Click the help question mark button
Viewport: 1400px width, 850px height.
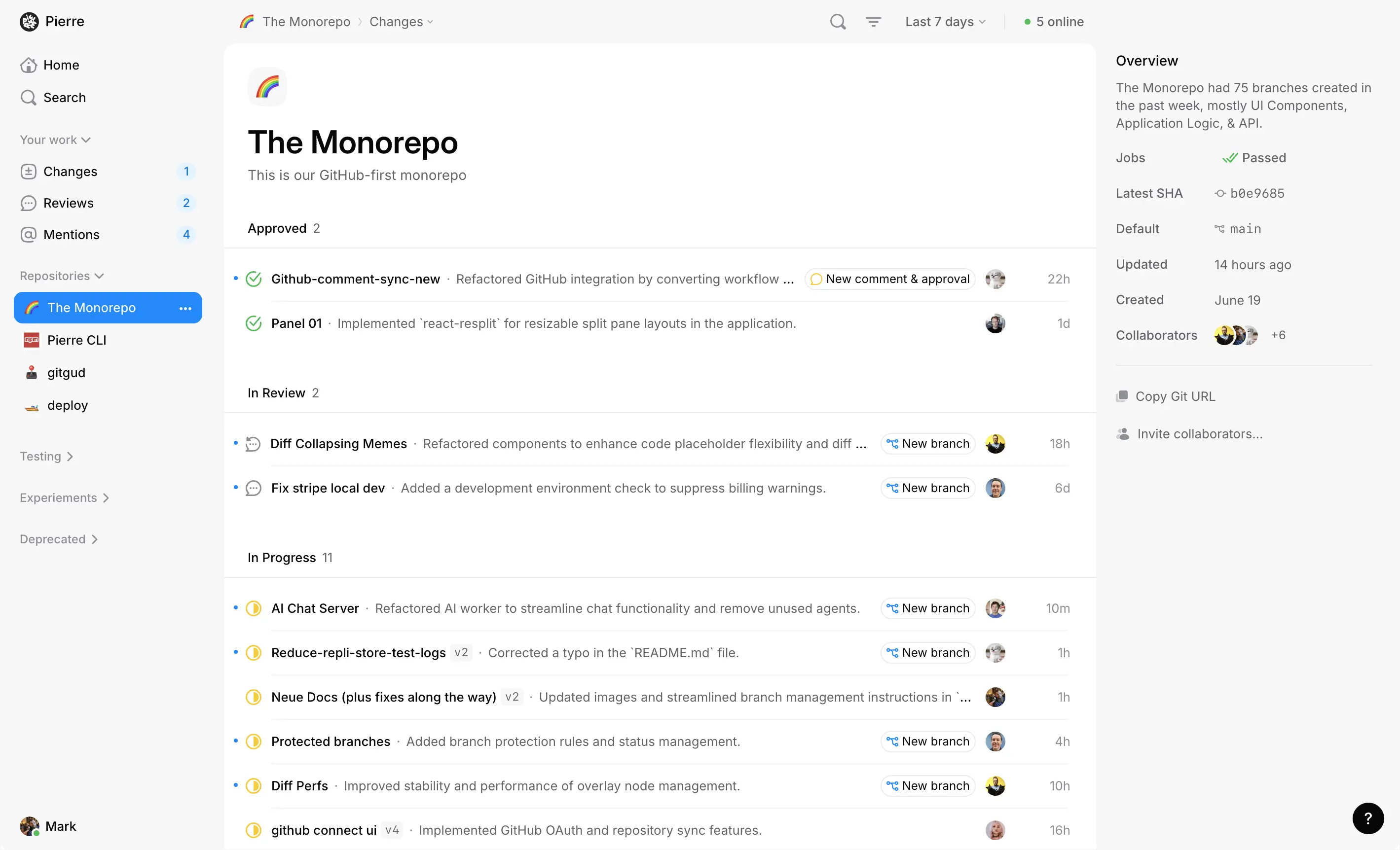[x=1368, y=818]
